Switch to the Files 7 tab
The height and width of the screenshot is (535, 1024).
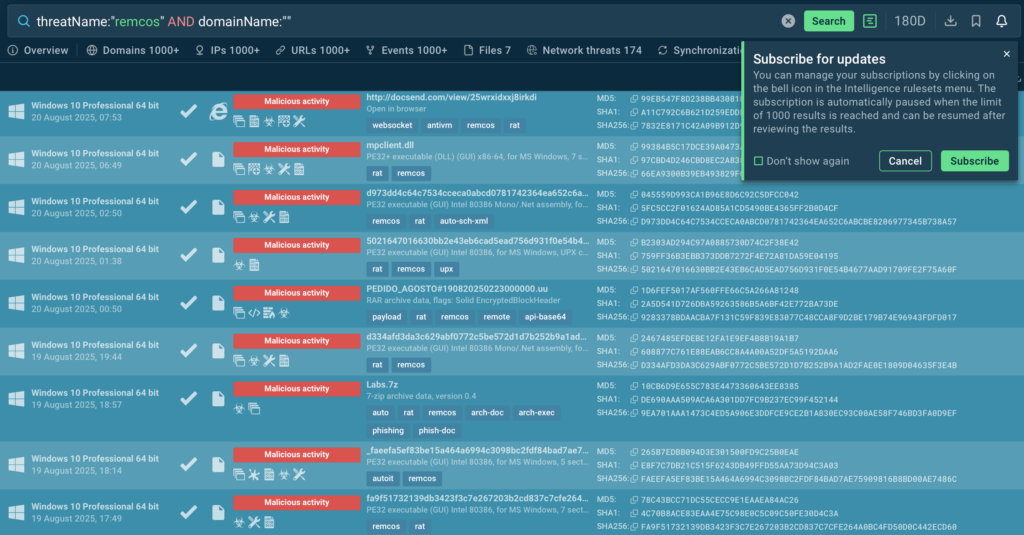pyautogui.click(x=487, y=50)
